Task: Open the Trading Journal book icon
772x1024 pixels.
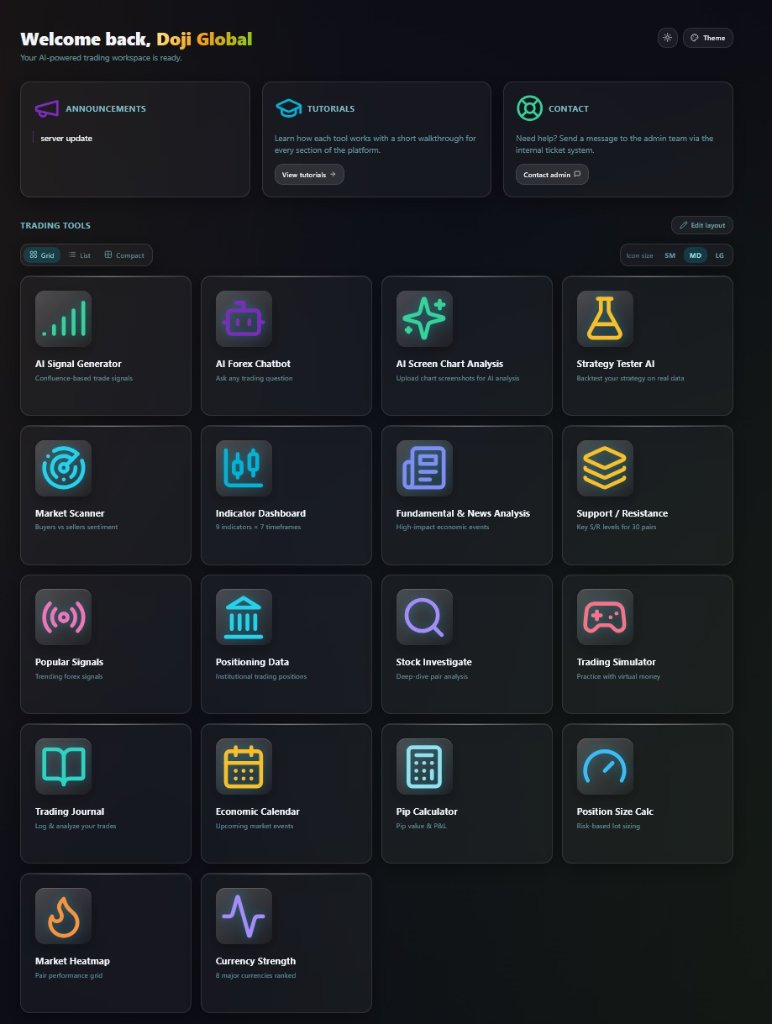Action: coord(63,767)
